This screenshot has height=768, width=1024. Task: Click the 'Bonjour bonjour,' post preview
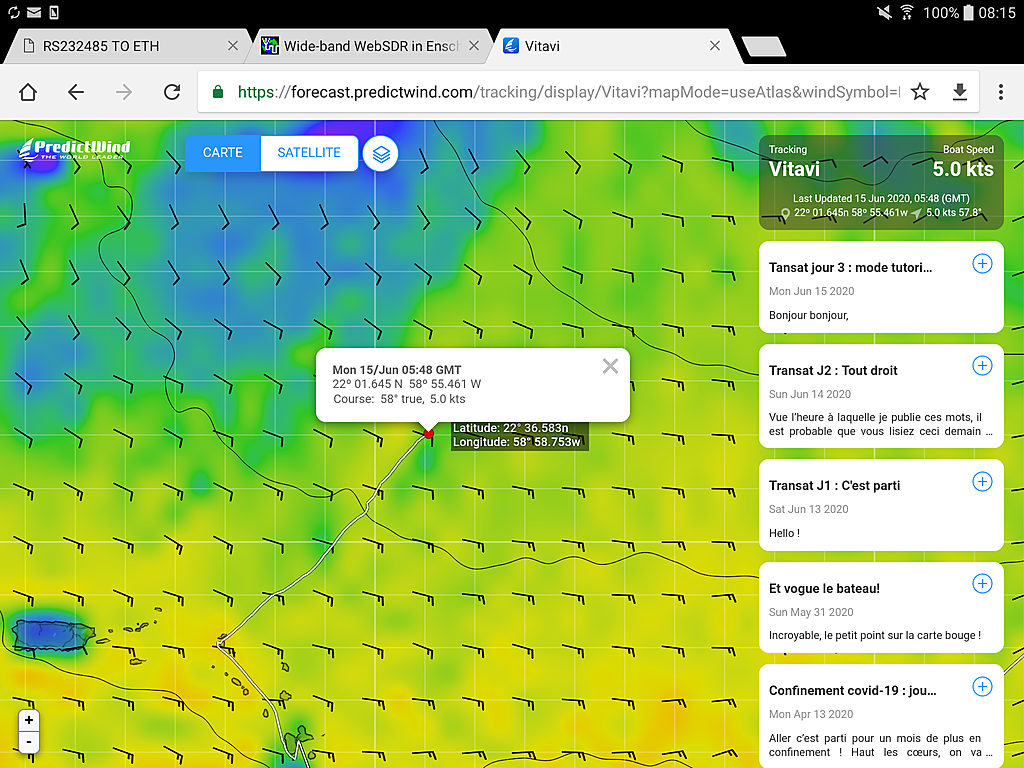click(x=808, y=315)
